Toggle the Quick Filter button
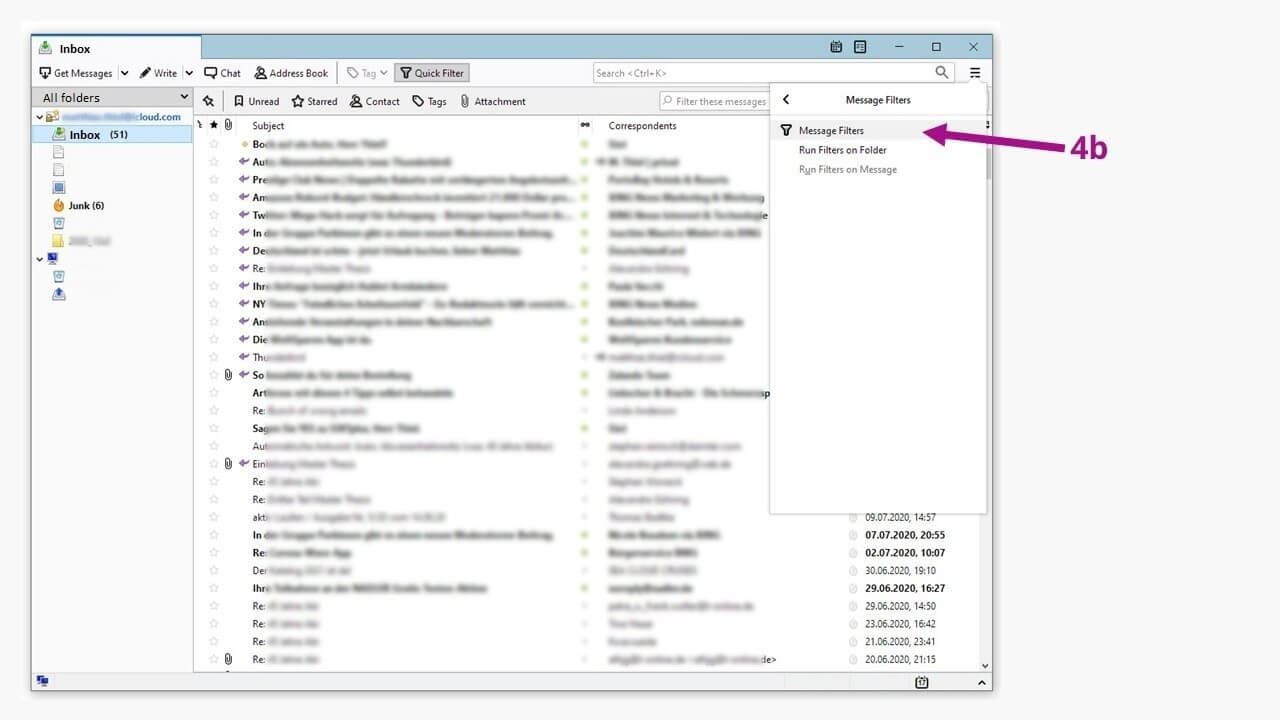 click(x=432, y=73)
